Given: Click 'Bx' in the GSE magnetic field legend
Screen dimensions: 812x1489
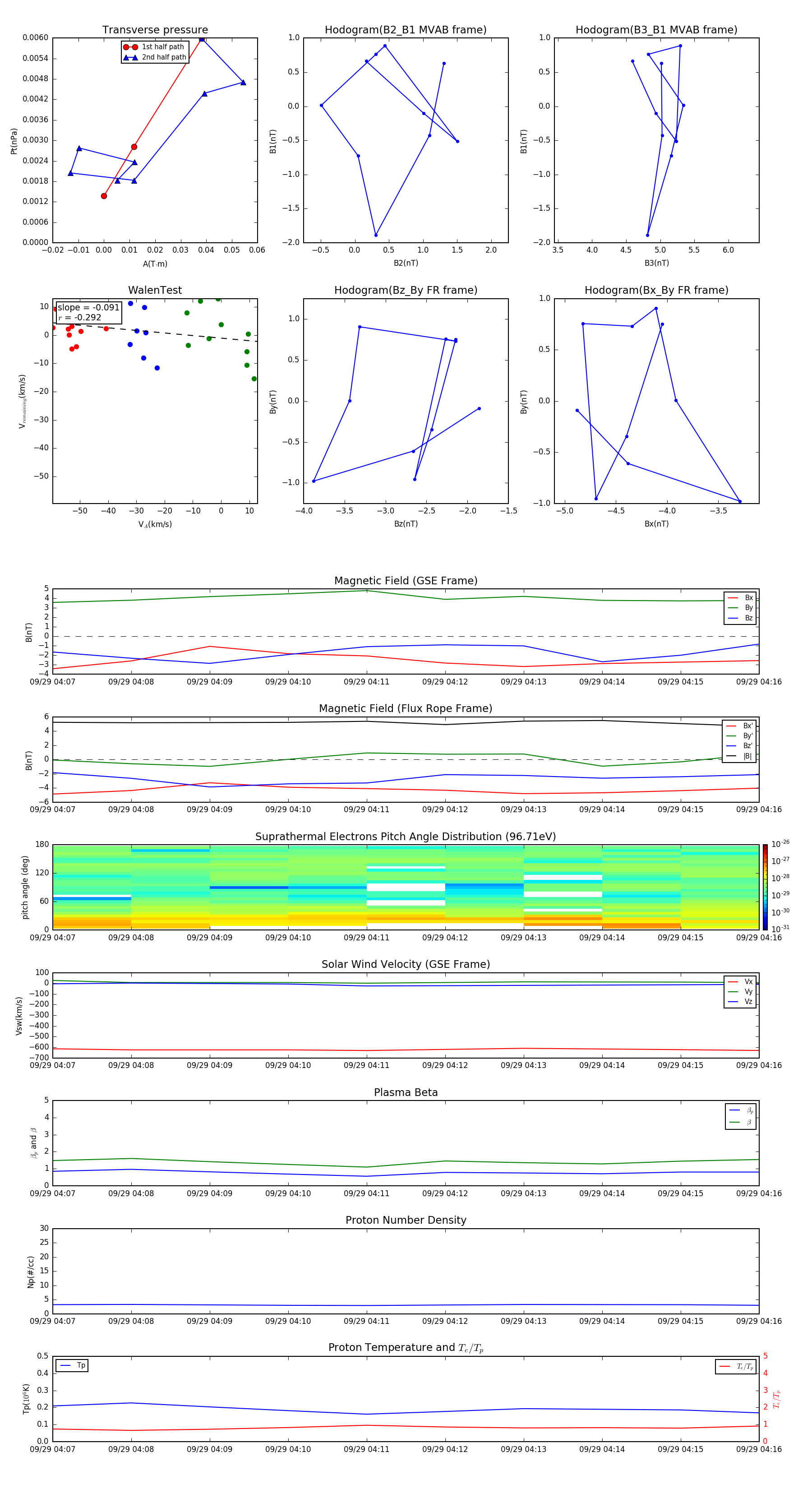Looking at the screenshot, I should [740, 598].
